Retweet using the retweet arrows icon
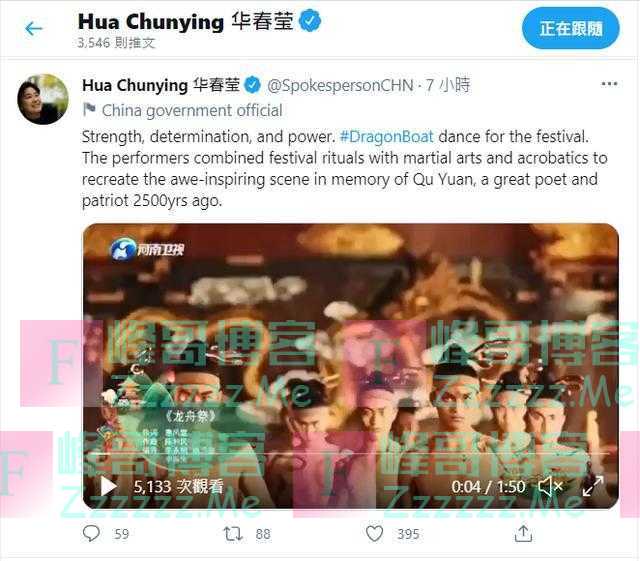Viewport: 640px width, 561px height. 233,534
